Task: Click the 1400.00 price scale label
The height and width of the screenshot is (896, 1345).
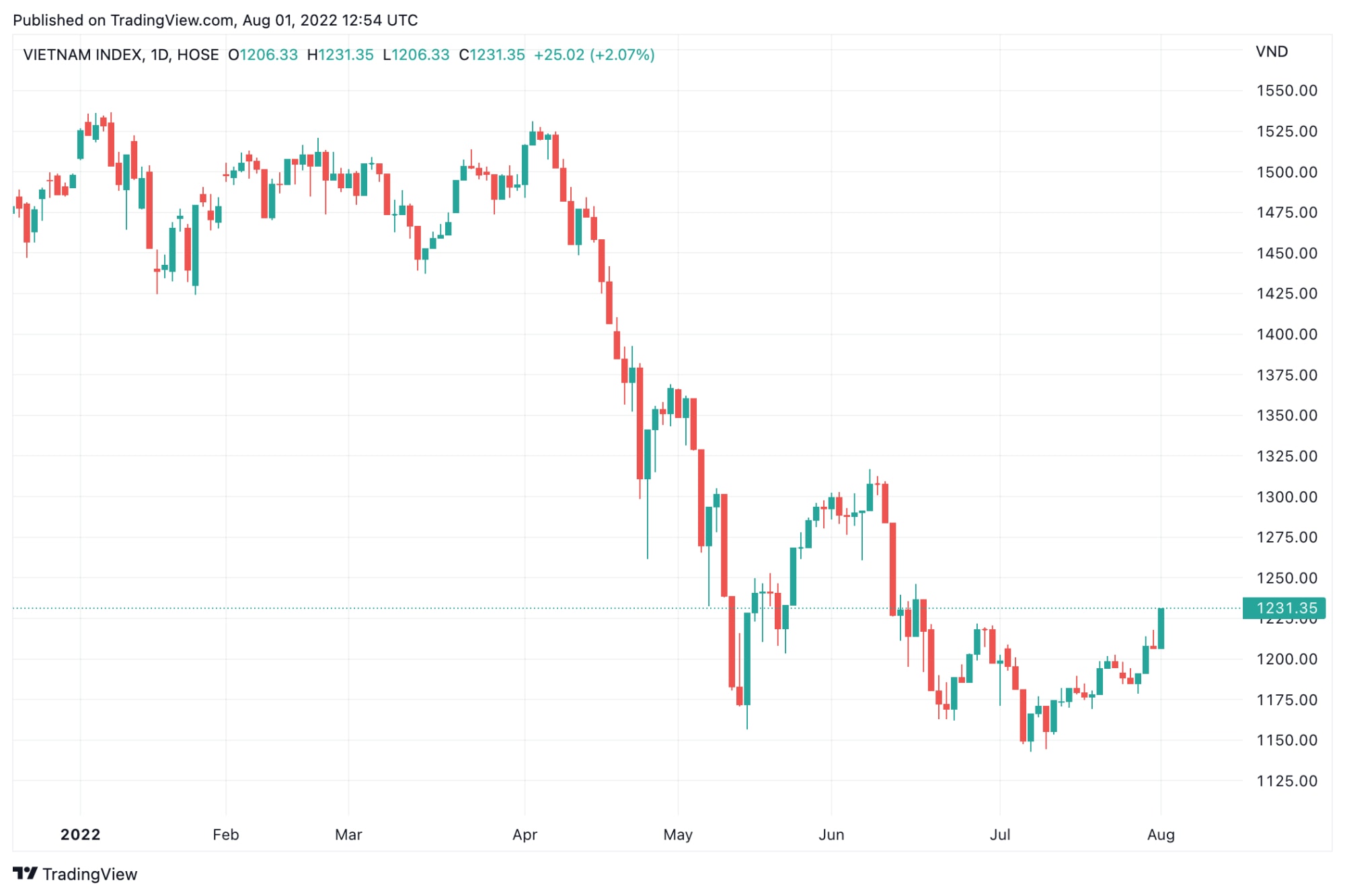Action: (1286, 334)
